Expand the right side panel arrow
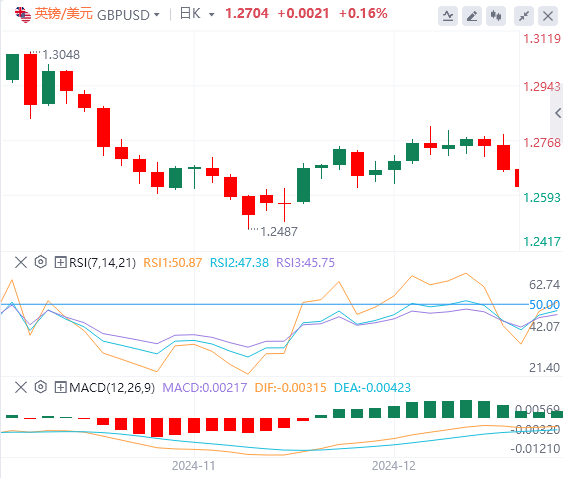The image size is (563, 478). click(557, 113)
